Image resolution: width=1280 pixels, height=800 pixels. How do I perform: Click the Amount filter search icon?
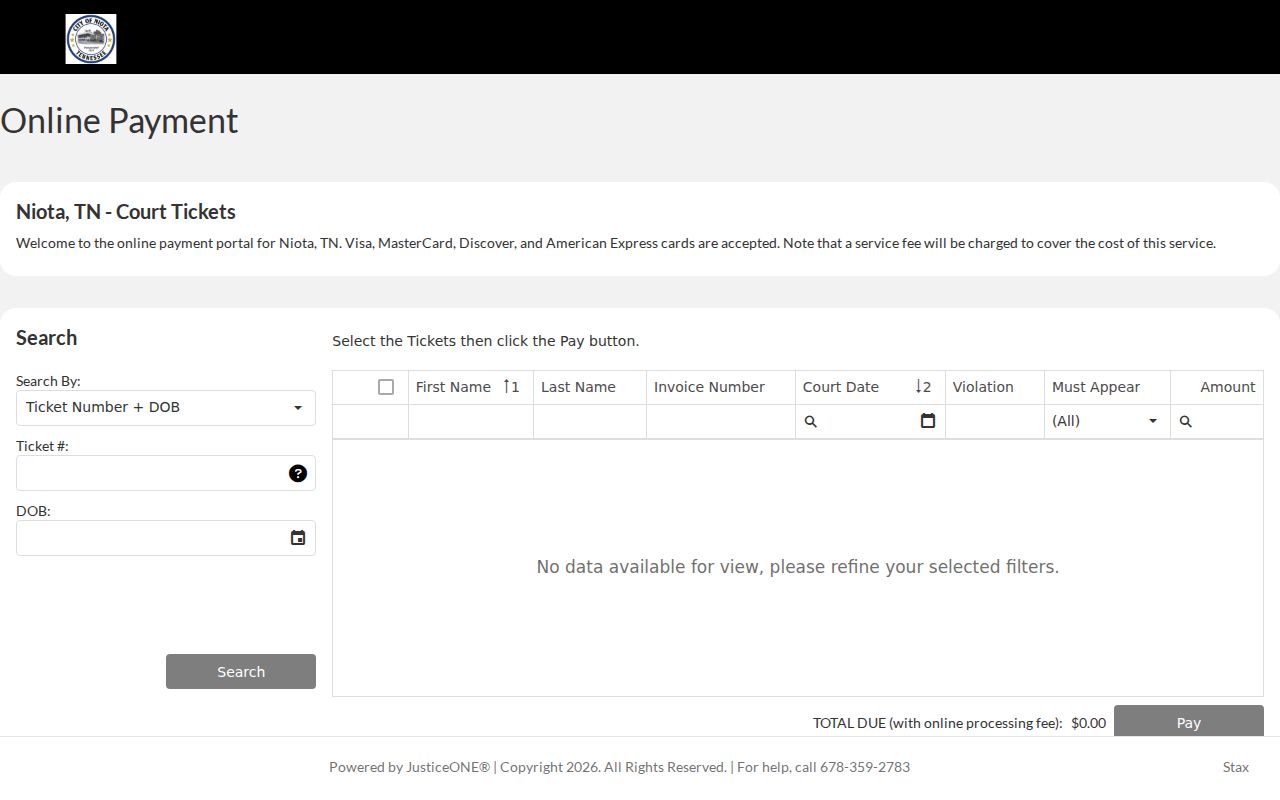(x=1186, y=422)
